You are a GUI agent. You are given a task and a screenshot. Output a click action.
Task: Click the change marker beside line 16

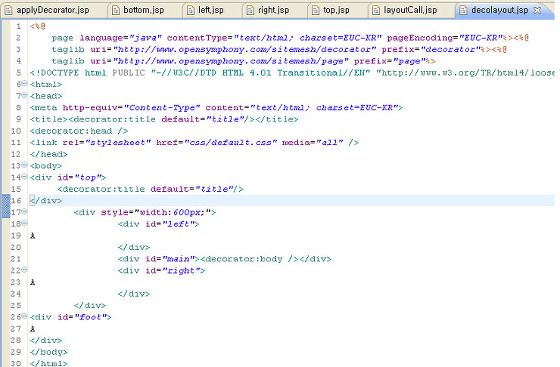pyautogui.click(x=6, y=206)
